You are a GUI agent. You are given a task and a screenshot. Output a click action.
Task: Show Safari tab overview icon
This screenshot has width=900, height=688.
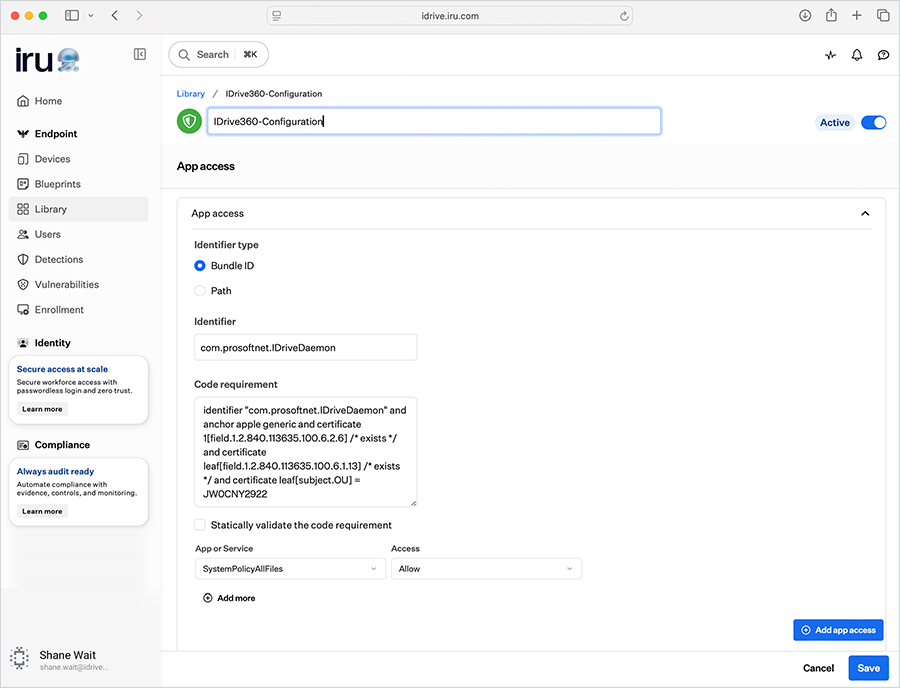point(883,15)
